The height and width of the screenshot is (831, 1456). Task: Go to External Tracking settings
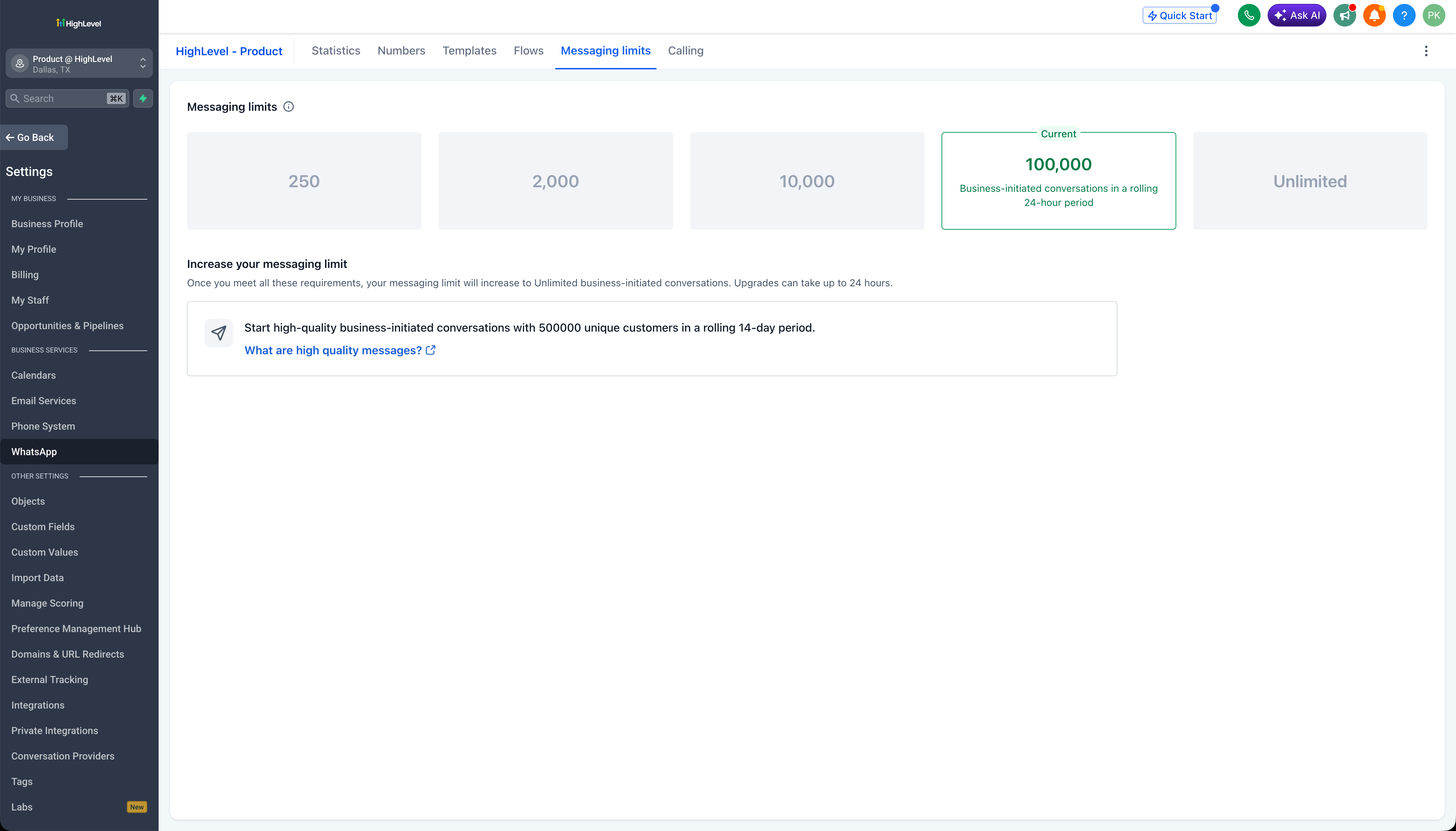click(x=50, y=680)
